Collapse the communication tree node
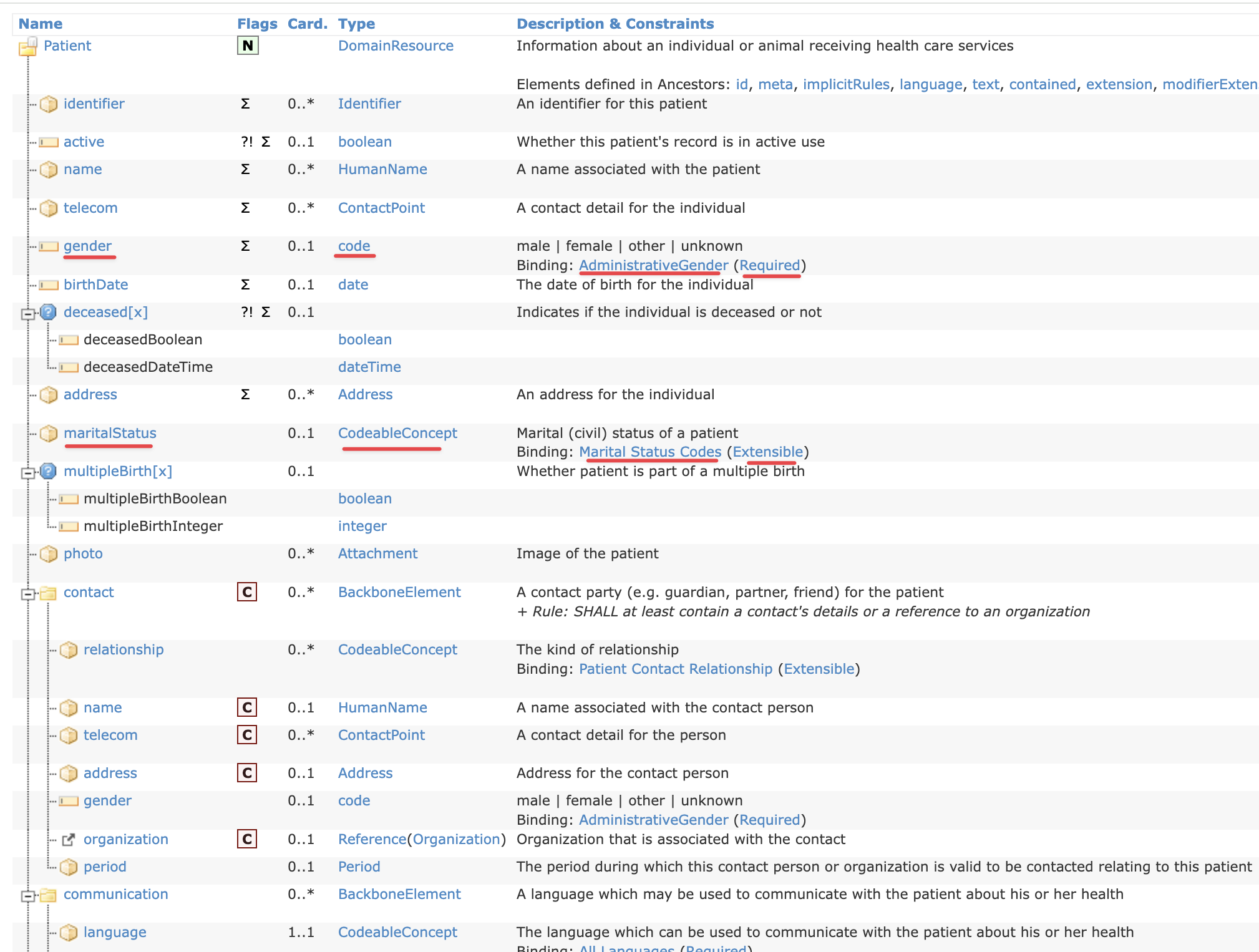1259x952 pixels. (x=27, y=896)
